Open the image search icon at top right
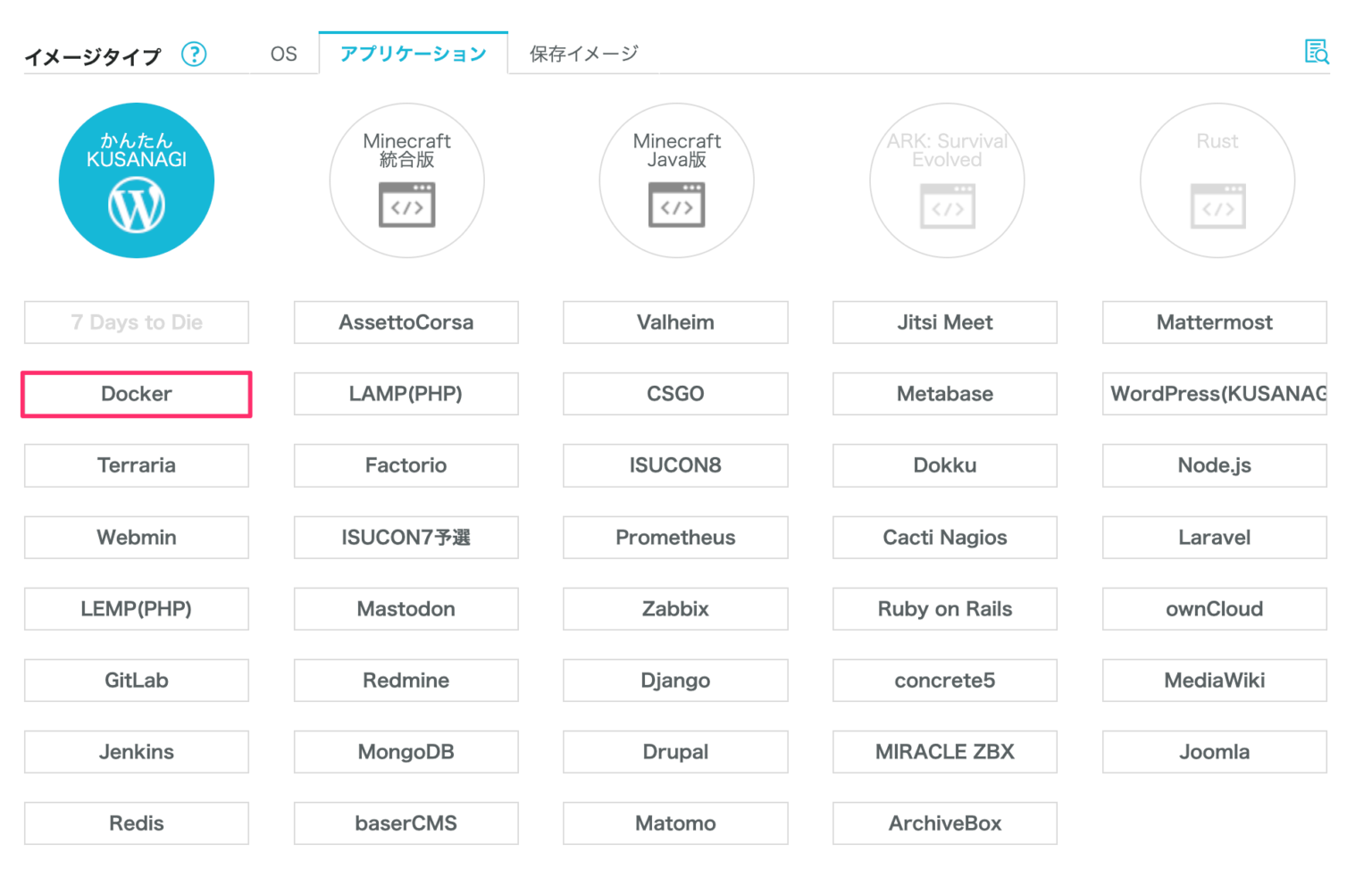 point(1317,53)
